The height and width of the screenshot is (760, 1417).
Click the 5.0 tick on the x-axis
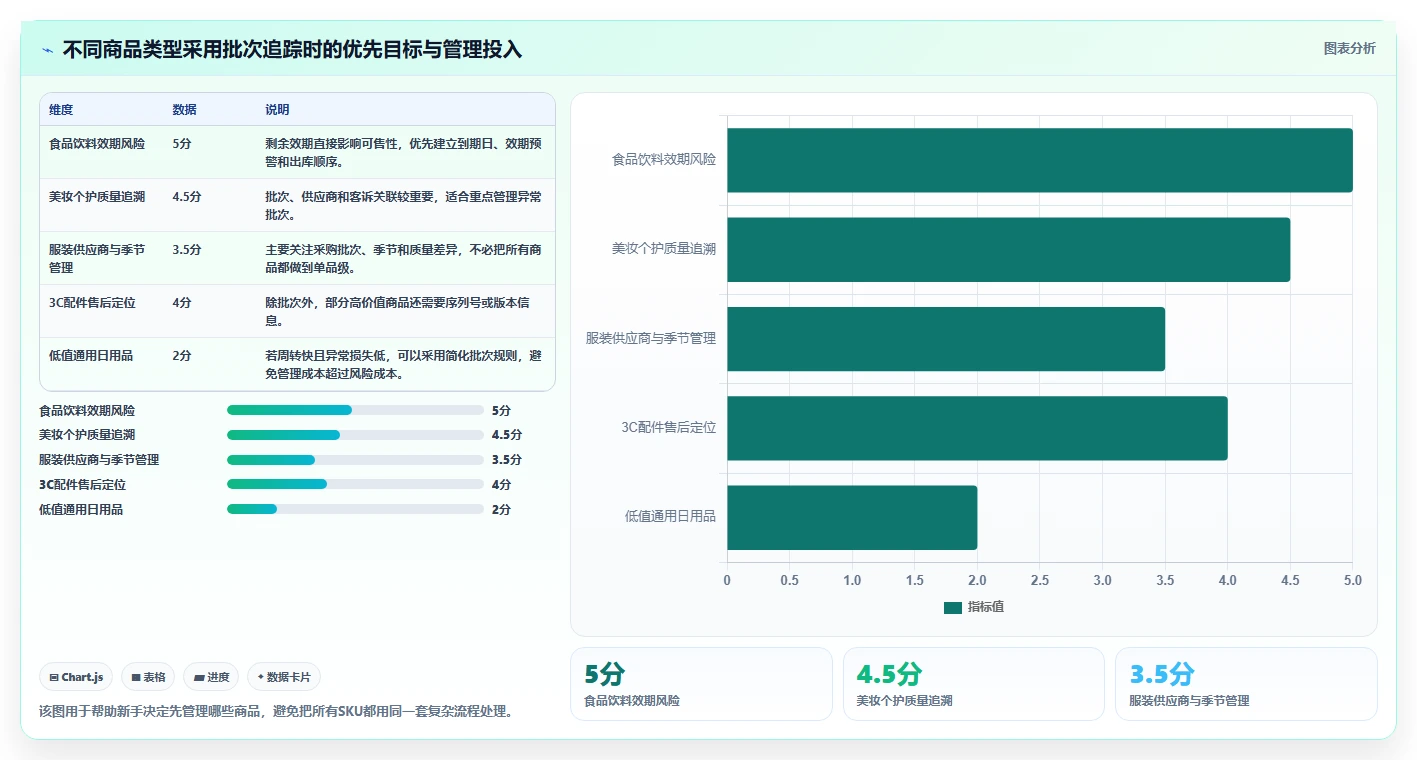(1352, 580)
